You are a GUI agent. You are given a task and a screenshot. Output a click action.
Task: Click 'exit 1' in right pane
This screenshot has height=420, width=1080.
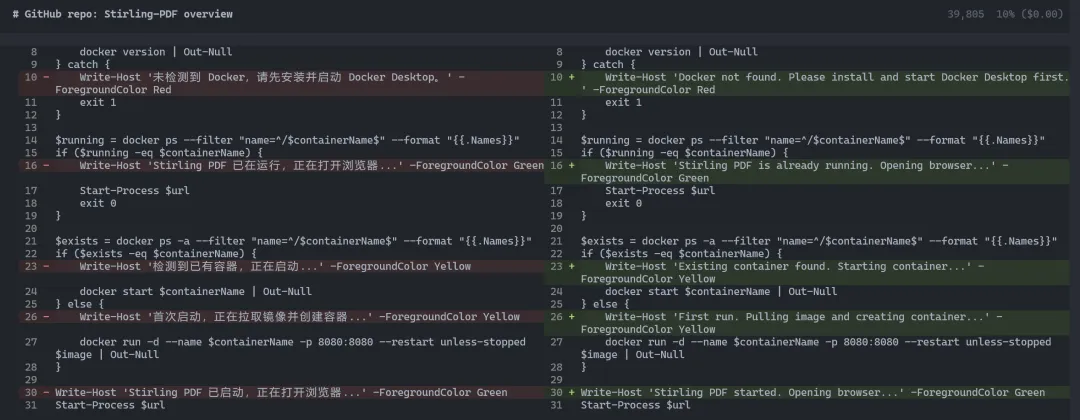(x=623, y=102)
